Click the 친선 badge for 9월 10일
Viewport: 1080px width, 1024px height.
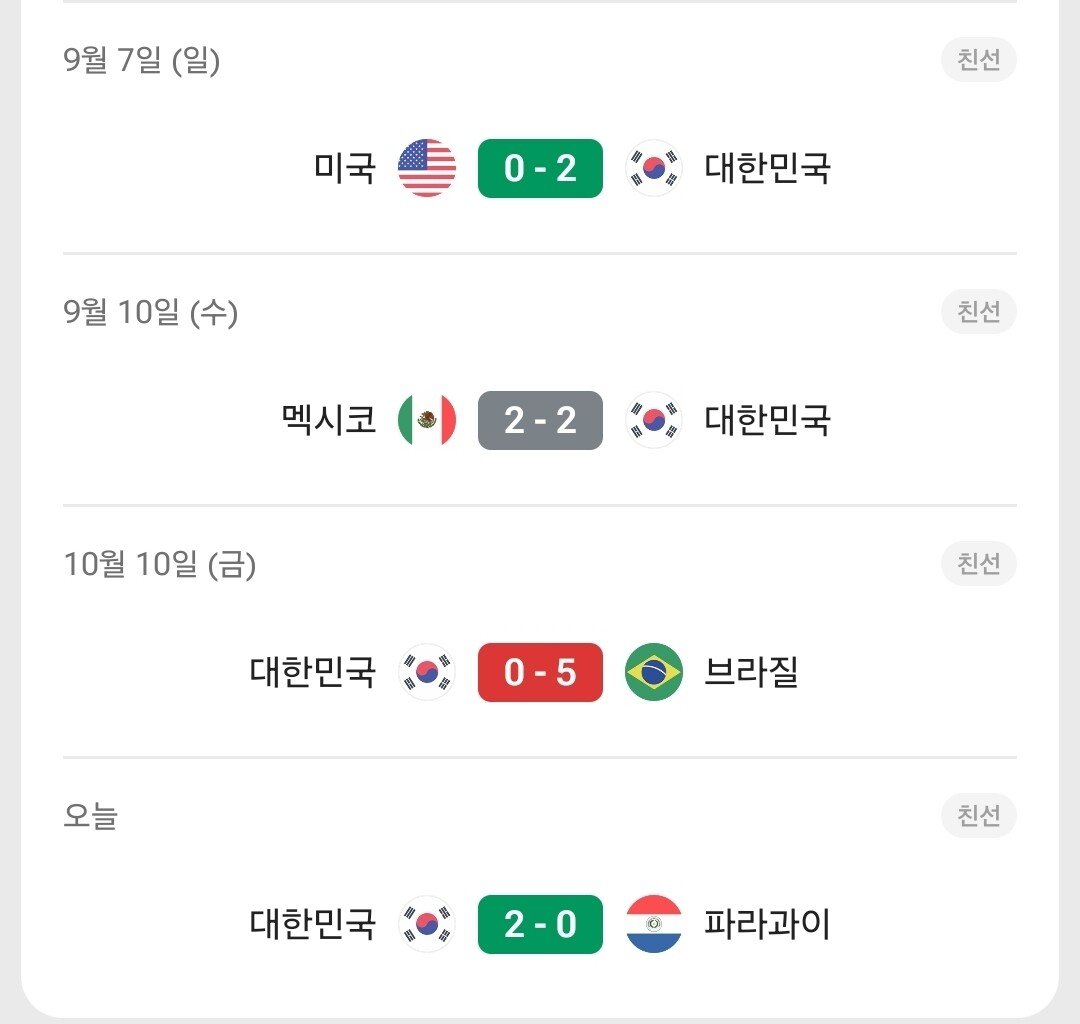[x=978, y=313]
